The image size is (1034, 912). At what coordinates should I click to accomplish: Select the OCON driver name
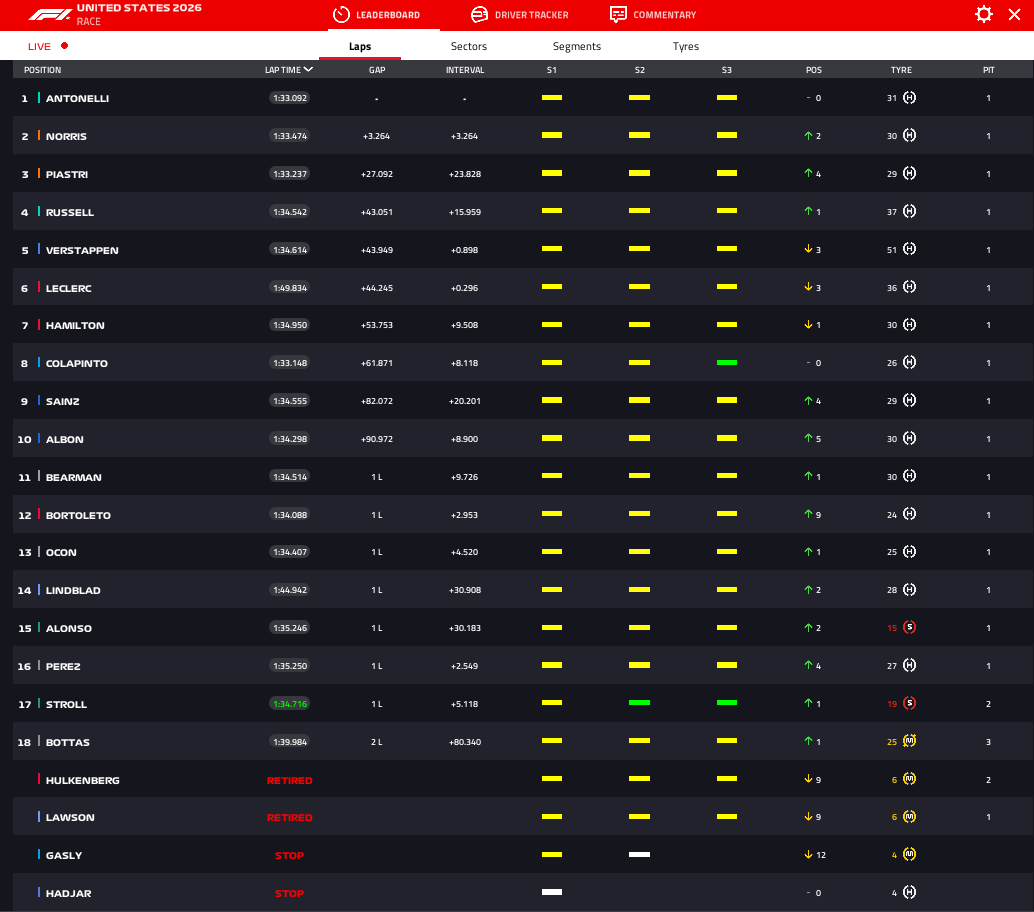61,553
